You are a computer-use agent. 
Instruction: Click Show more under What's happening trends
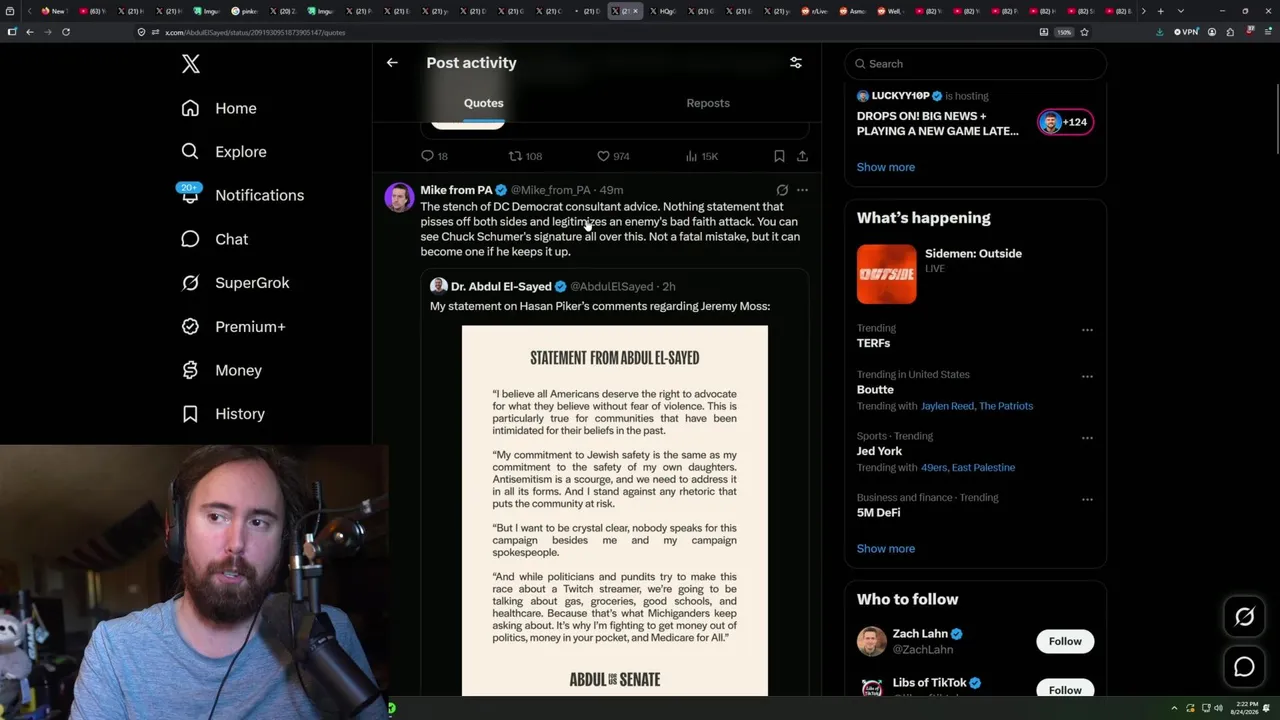pos(886,548)
